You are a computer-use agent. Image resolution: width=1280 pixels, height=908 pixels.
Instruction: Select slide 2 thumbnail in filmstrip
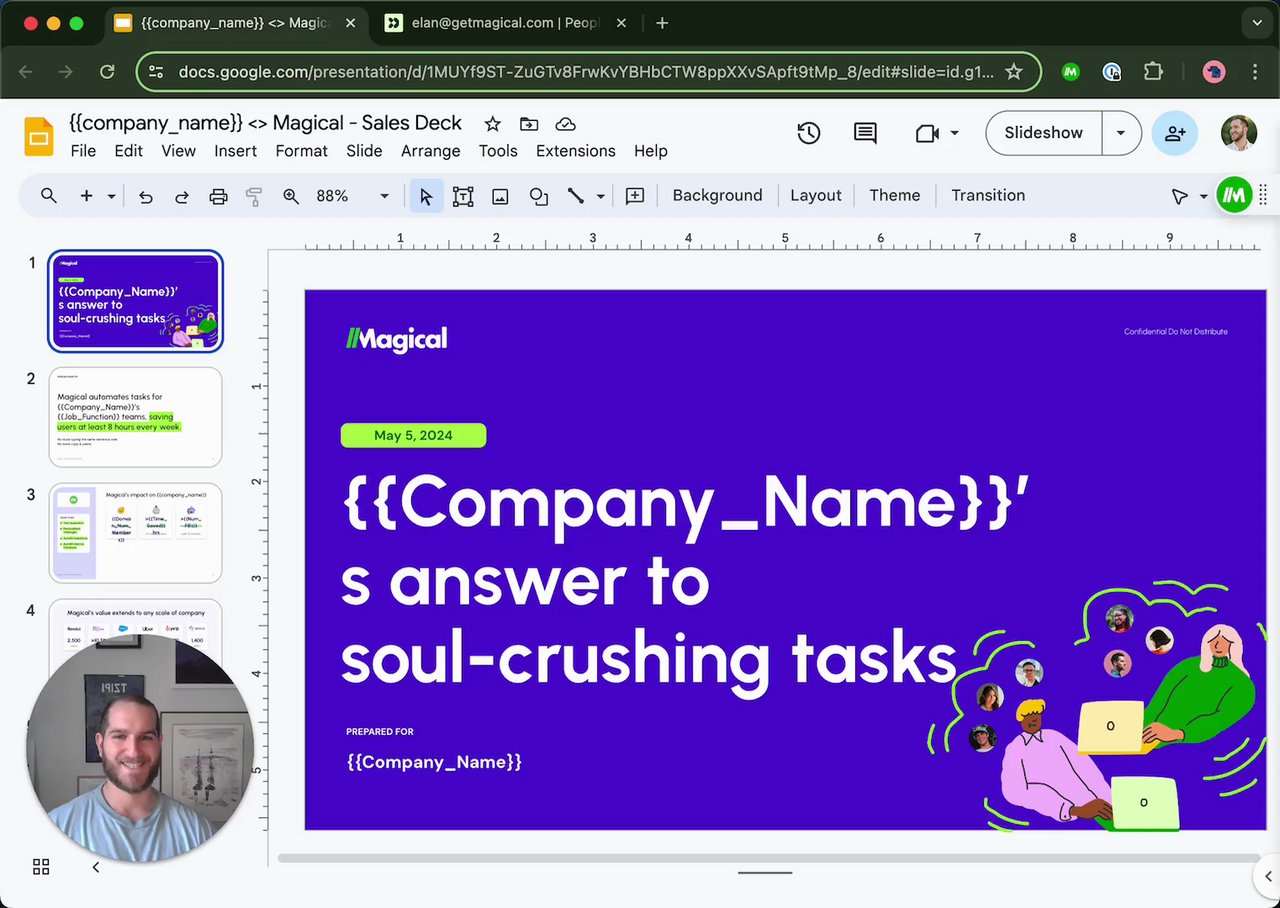pyautogui.click(x=136, y=417)
